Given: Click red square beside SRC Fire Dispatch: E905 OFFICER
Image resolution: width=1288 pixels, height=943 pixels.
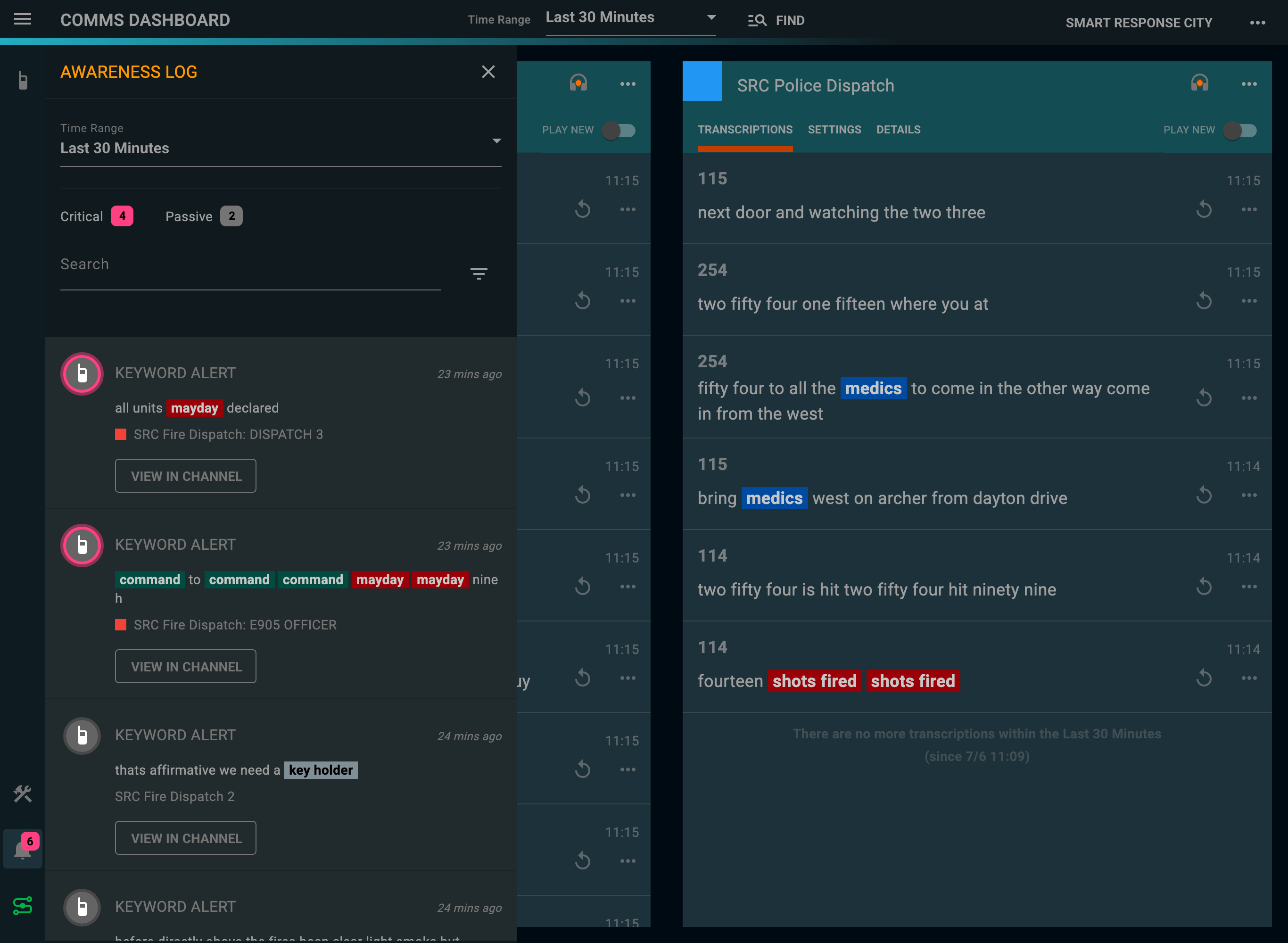Looking at the screenshot, I should click(x=120, y=625).
